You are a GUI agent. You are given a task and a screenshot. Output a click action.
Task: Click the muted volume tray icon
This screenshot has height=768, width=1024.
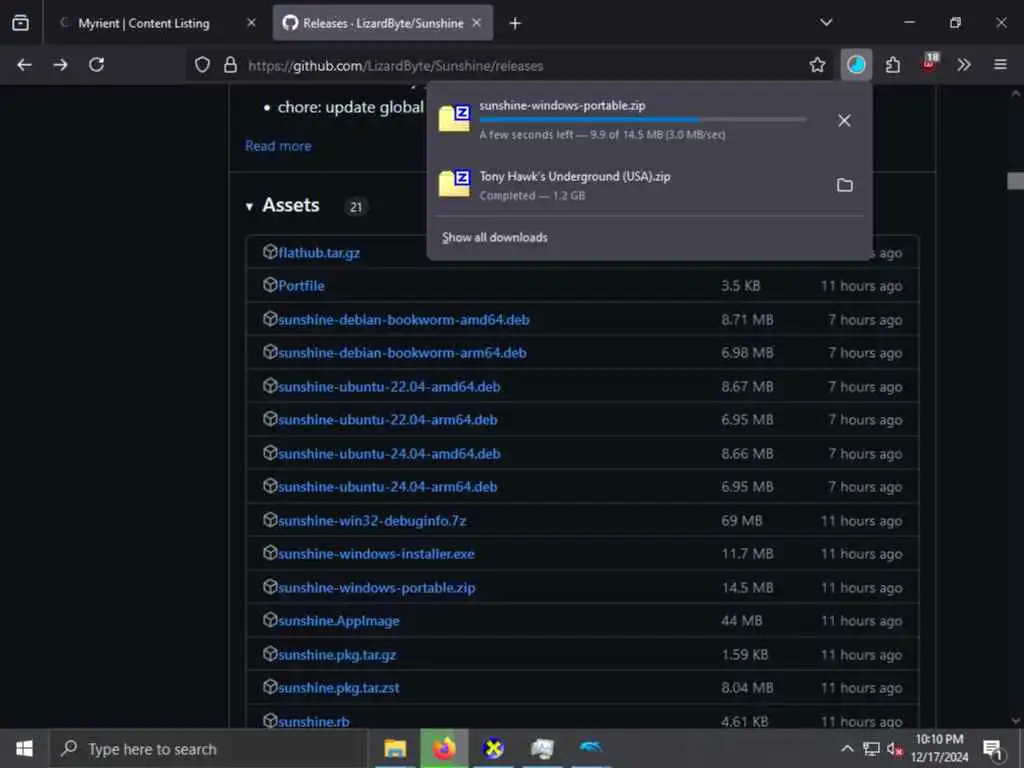pyautogui.click(x=894, y=749)
